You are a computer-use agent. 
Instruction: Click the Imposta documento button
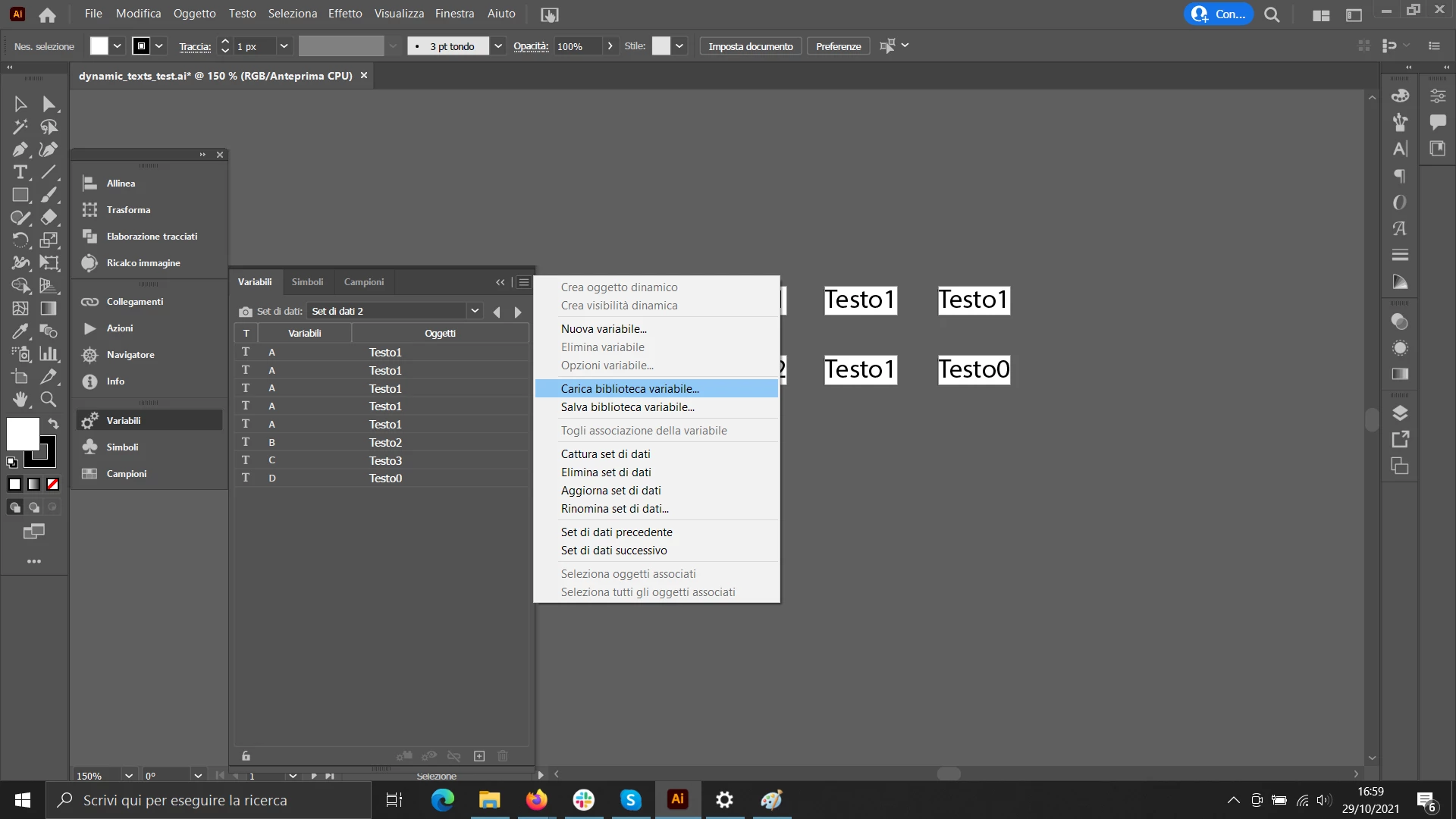750,46
